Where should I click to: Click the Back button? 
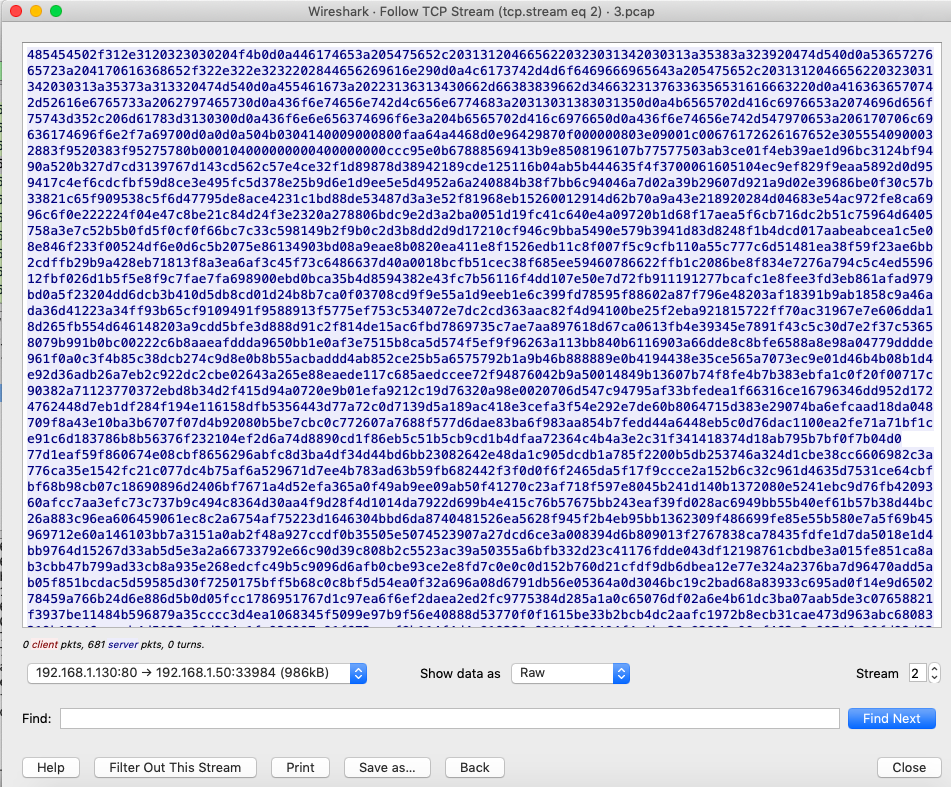coord(474,768)
